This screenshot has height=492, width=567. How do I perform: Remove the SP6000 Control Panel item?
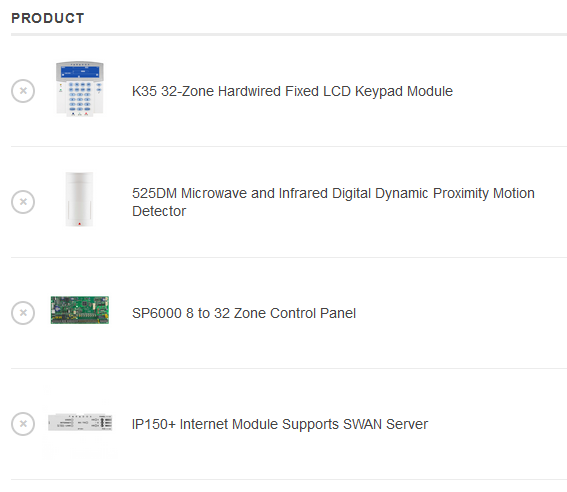23,313
